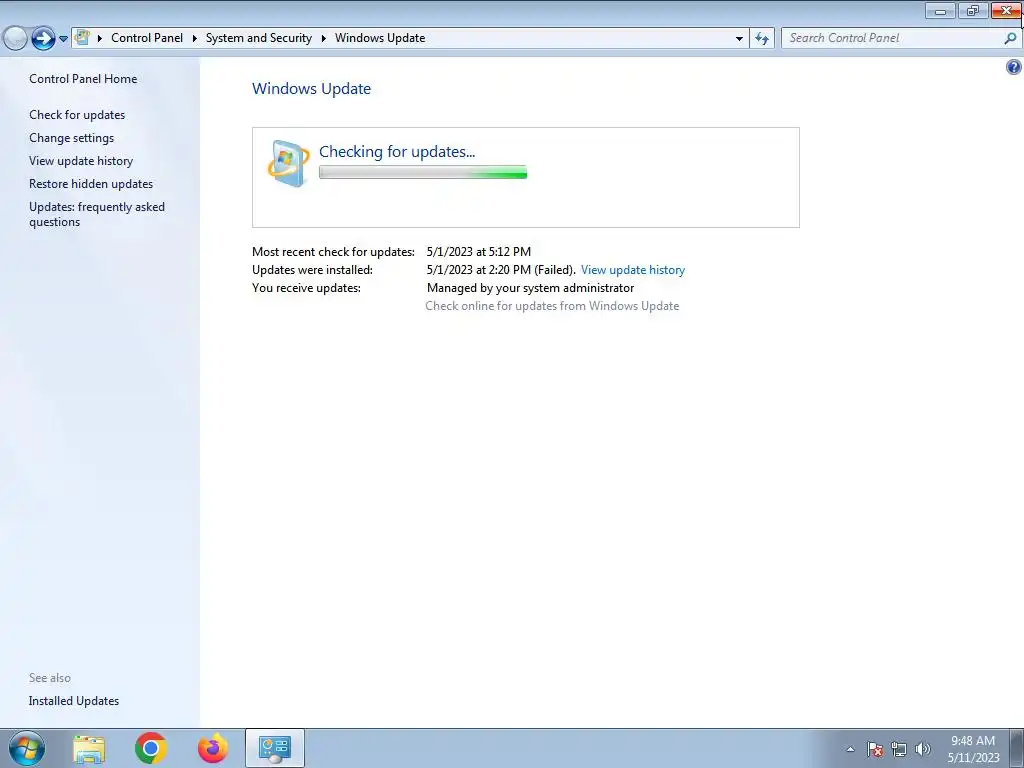Open Restore hidden updates
1024x768 pixels.
tap(91, 184)
